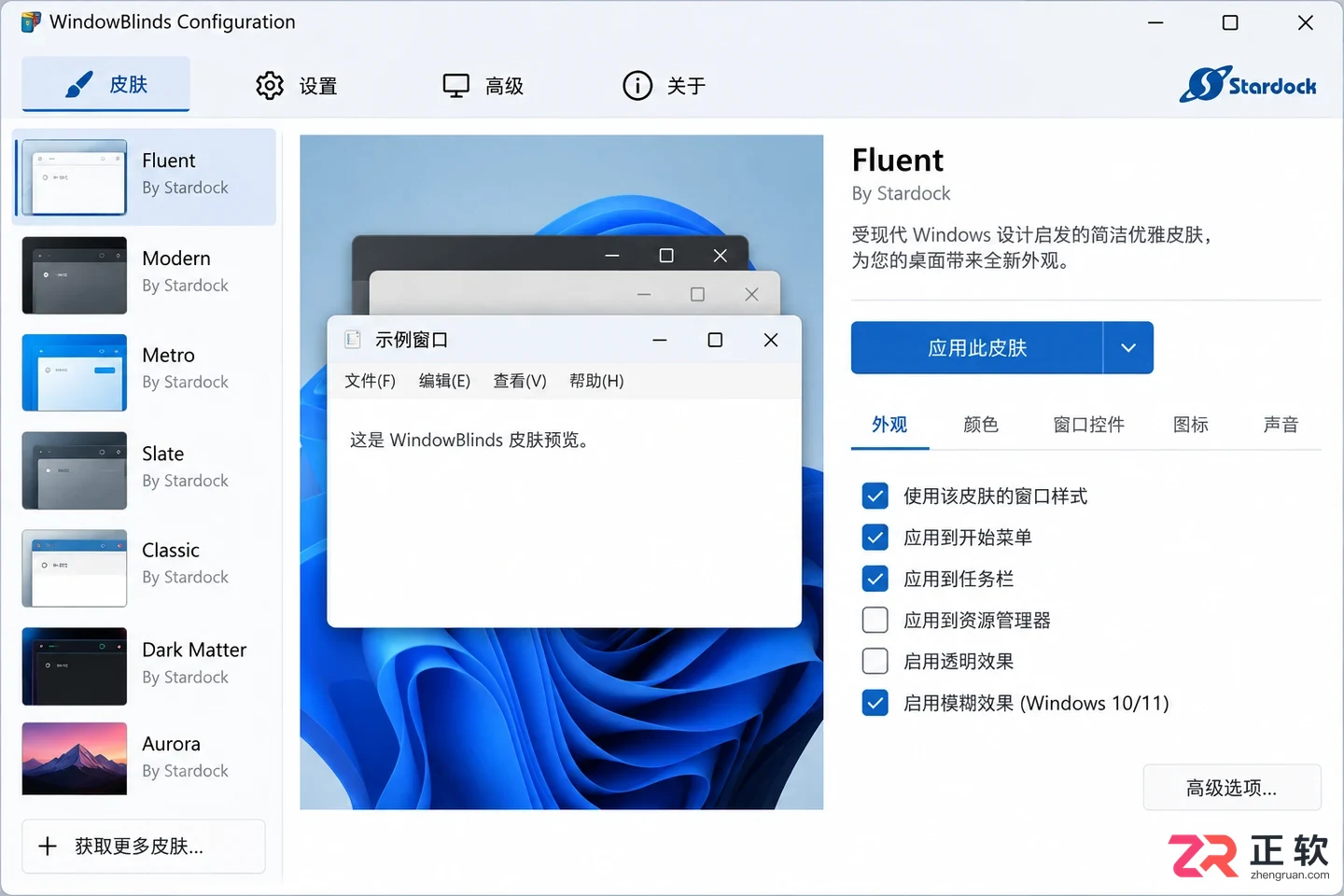Click the Slate skin name text
The image size is (1344, 896).
[x=163, y=454]
